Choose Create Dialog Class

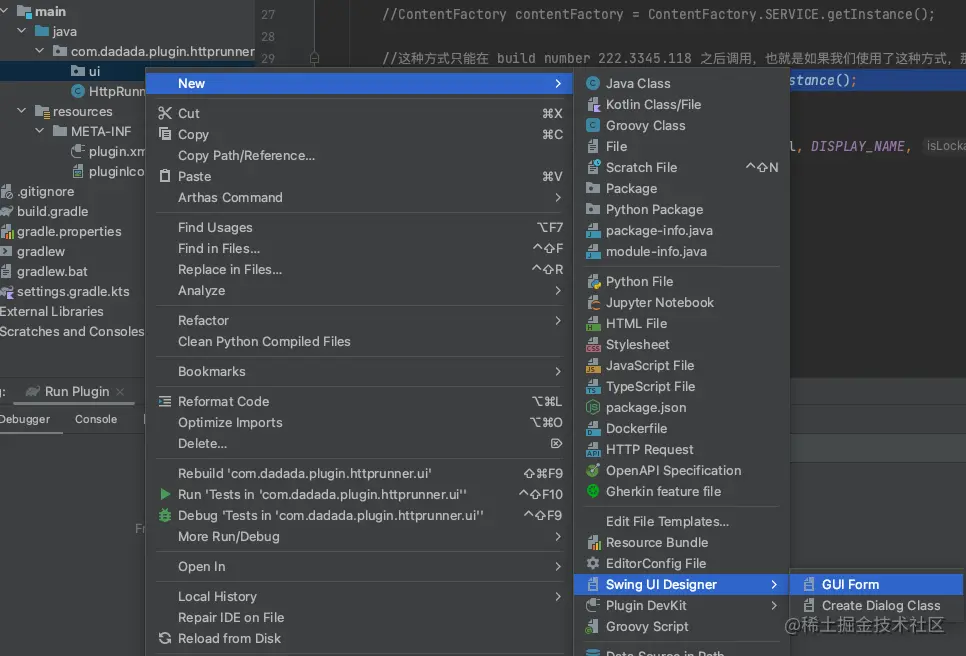tap(880, 606)
